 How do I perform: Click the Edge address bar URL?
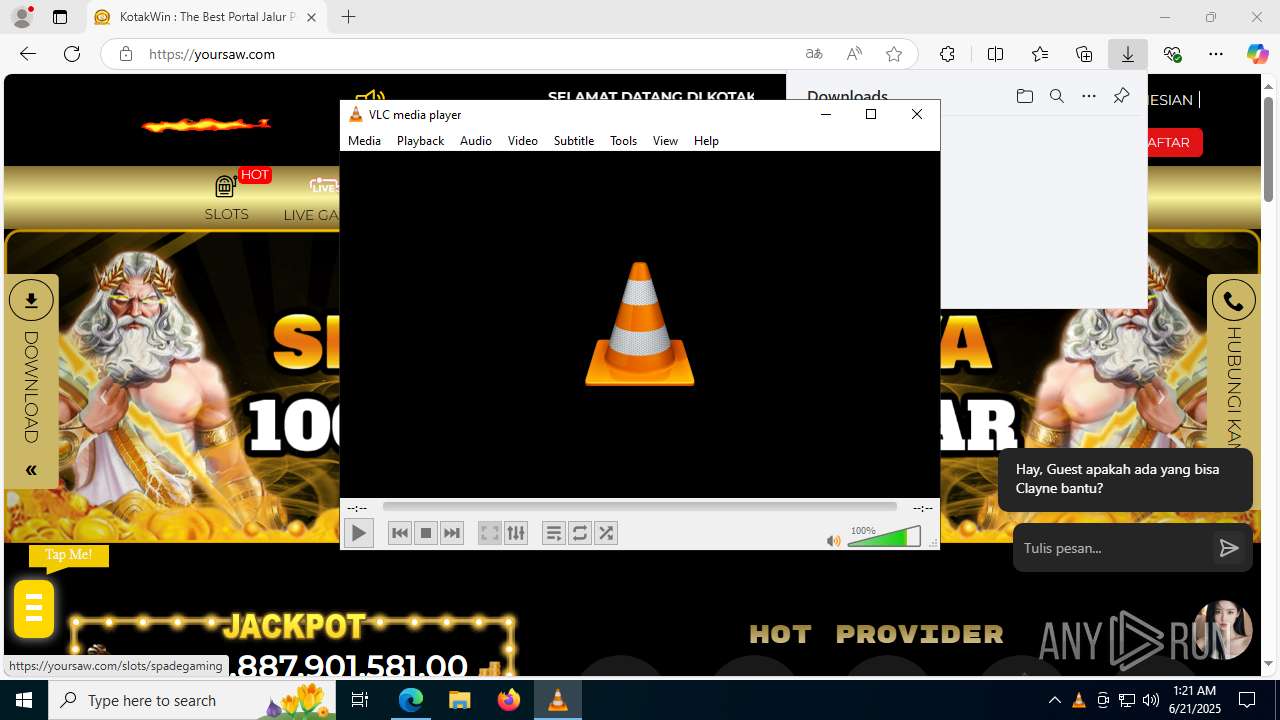212,54
